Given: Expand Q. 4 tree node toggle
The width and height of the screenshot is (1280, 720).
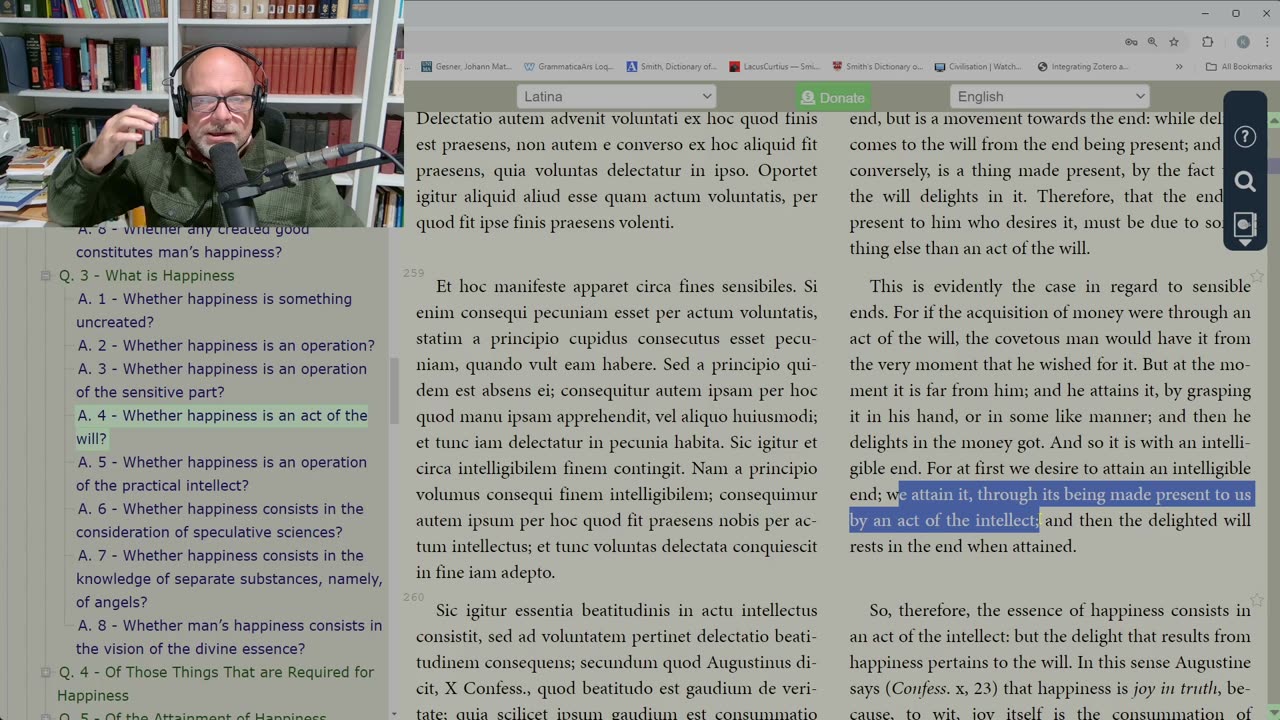Looking at the screenshot, I should [45, 673].
